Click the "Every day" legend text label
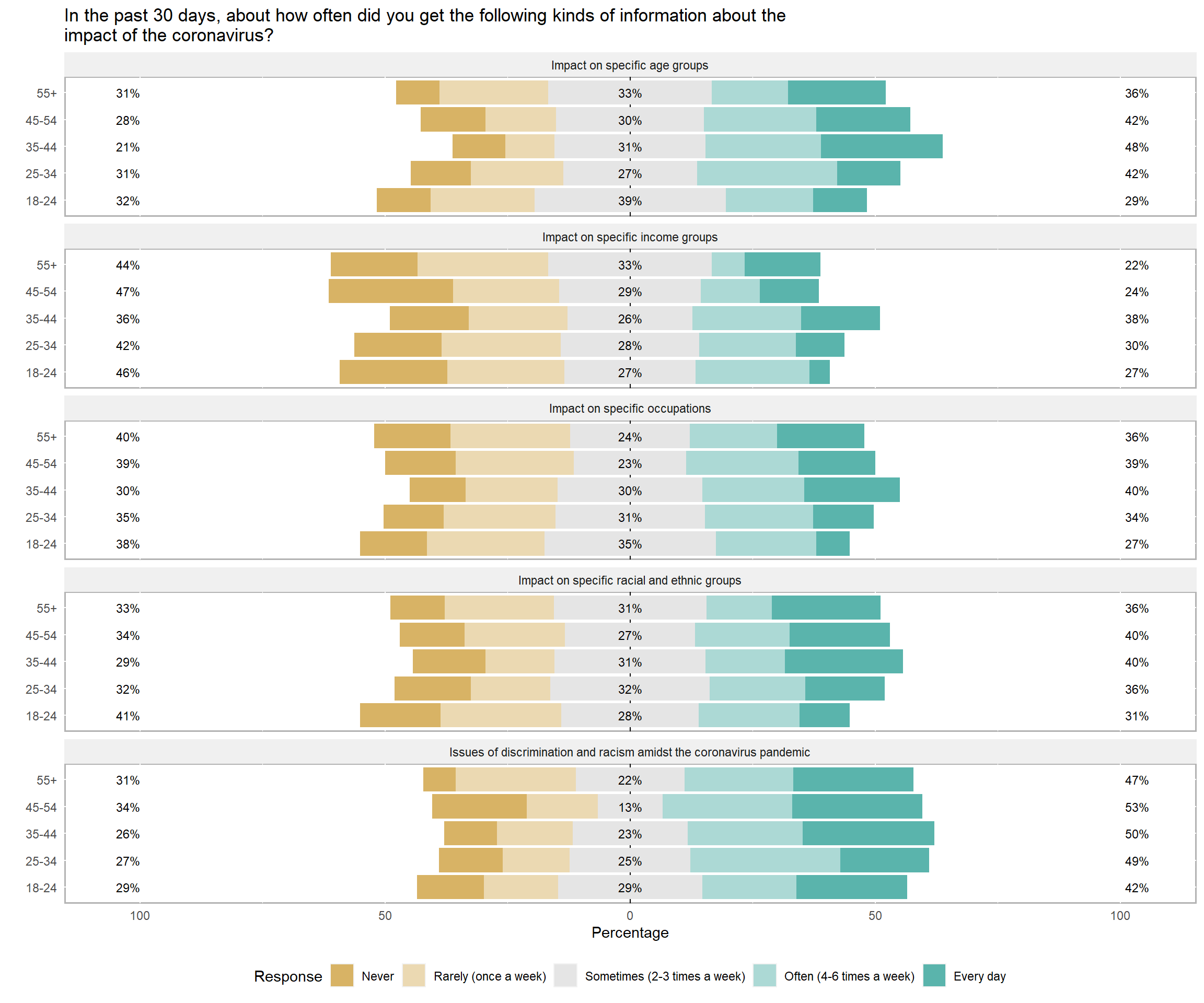 click(x=979, y=976)
